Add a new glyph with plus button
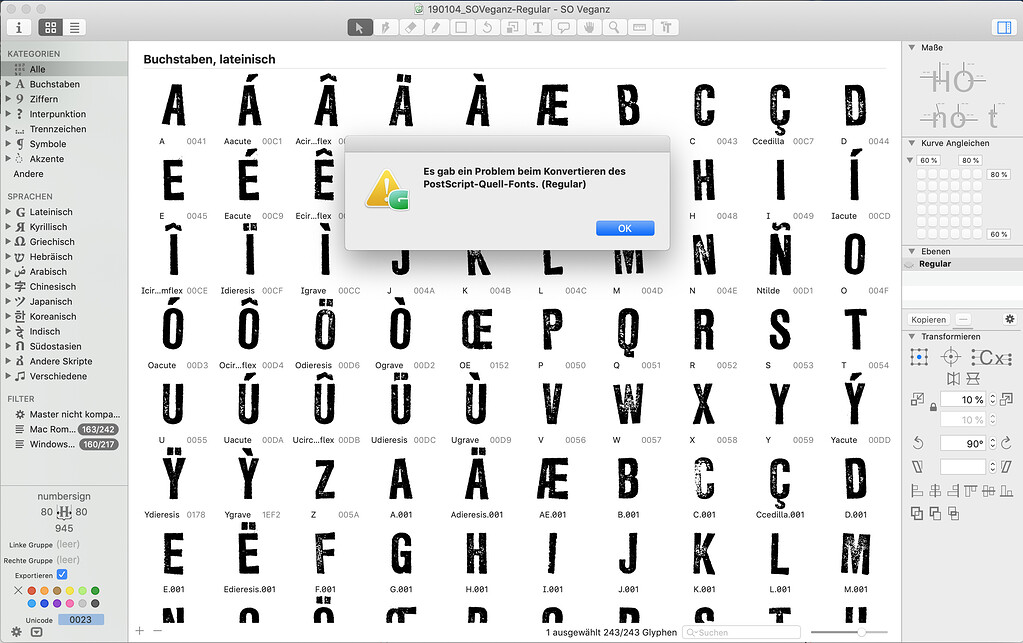The width and height of the screenshot is (1023, 643). pyautogui.click(x=140, y=631)
